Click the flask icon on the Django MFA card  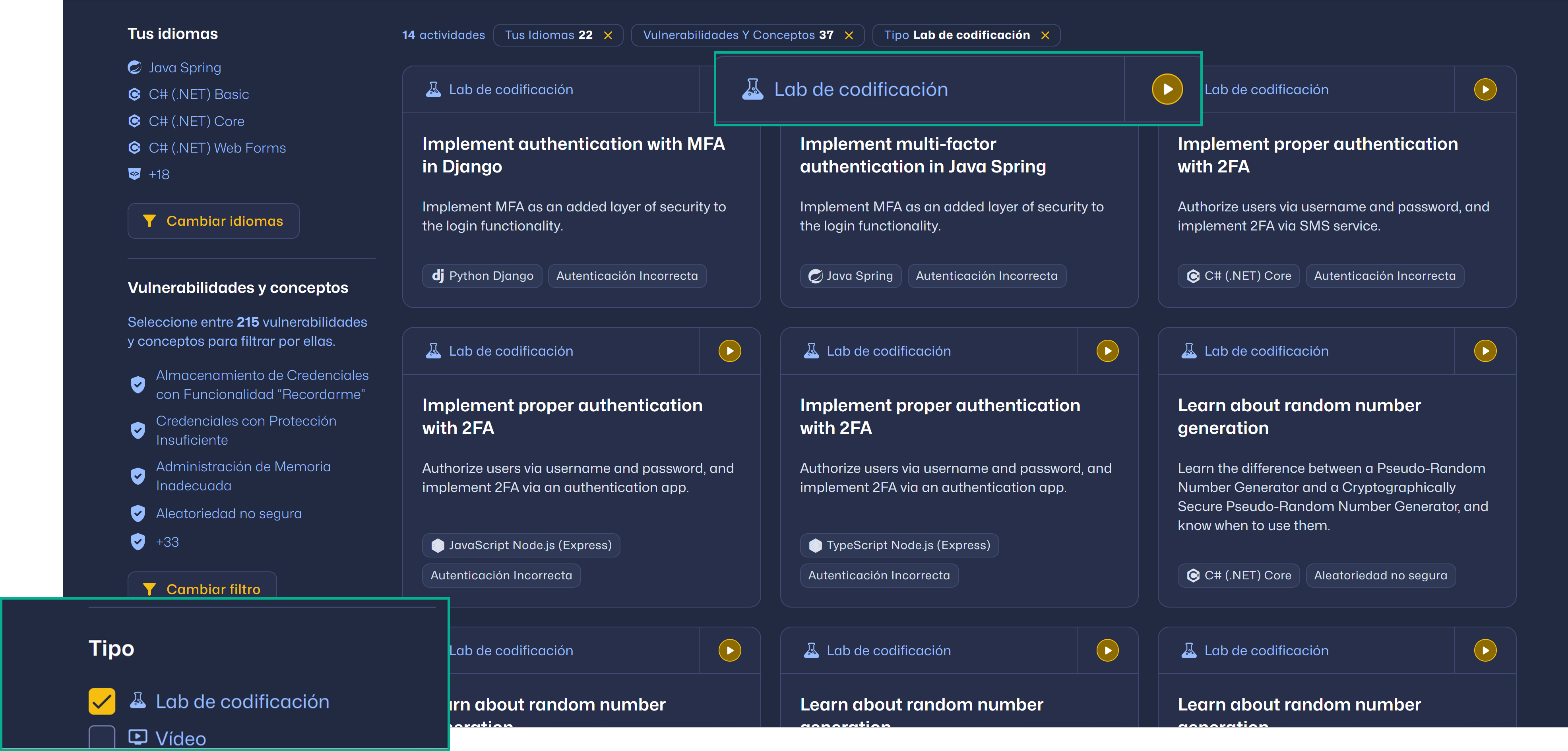pyautogui.click(x=433, y=89)
